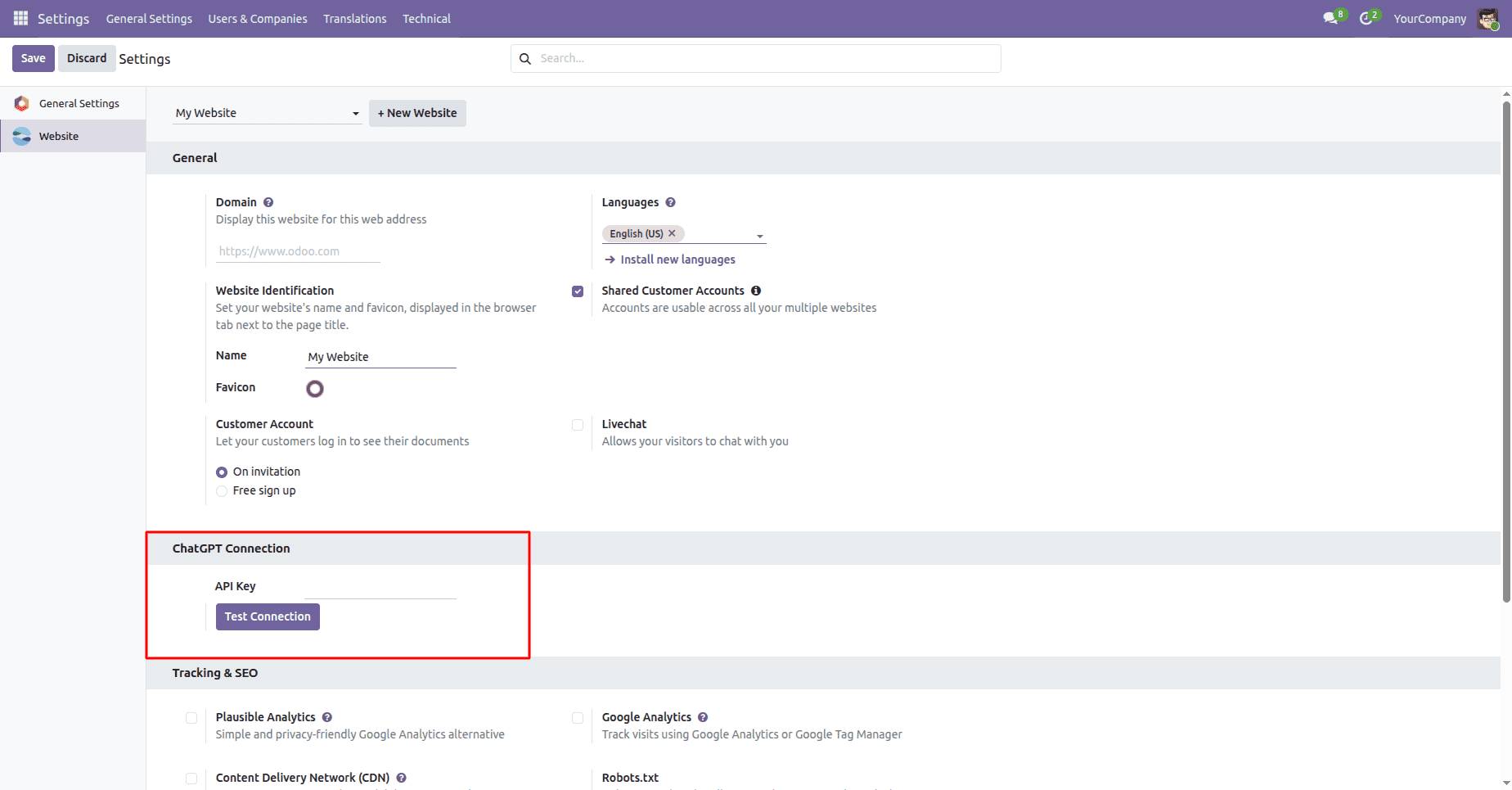Open the user avatar menu
Image resolution: width=1512 pixels, height=790 pixels.
(x=1488, y=18)
